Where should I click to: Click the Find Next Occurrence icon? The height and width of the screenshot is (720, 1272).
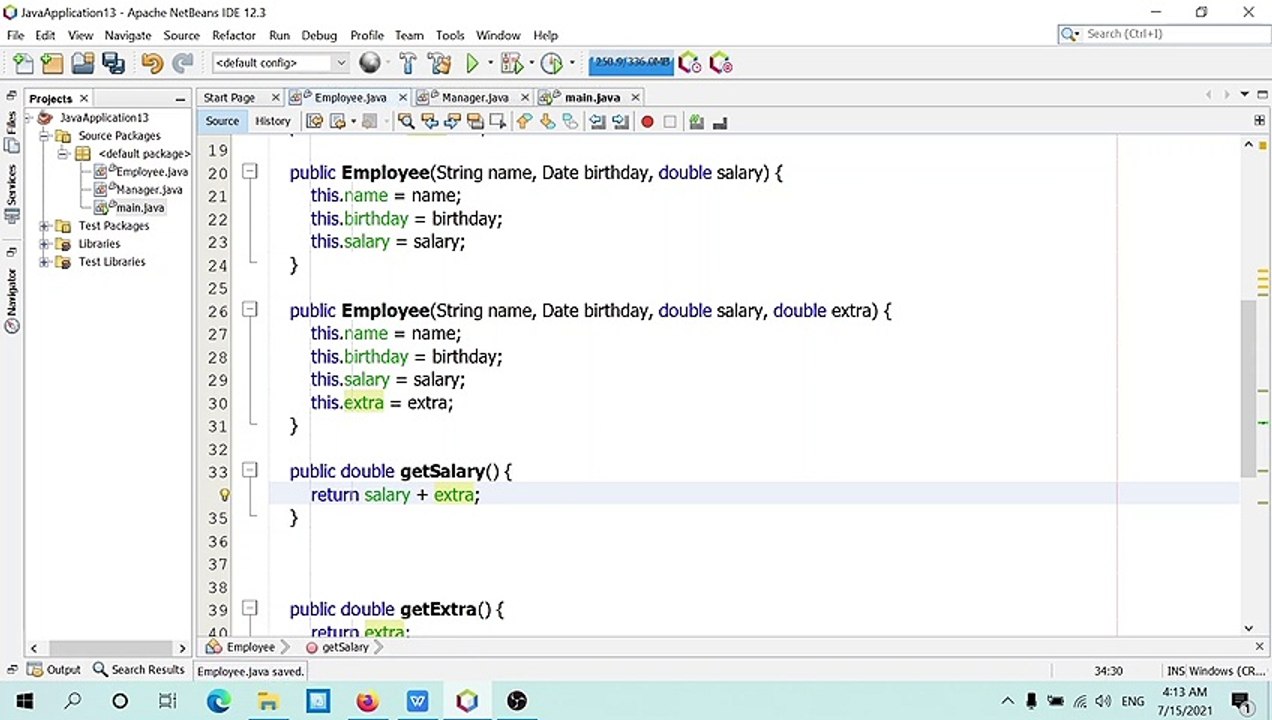pyautogui.click(x=452, y=122)
